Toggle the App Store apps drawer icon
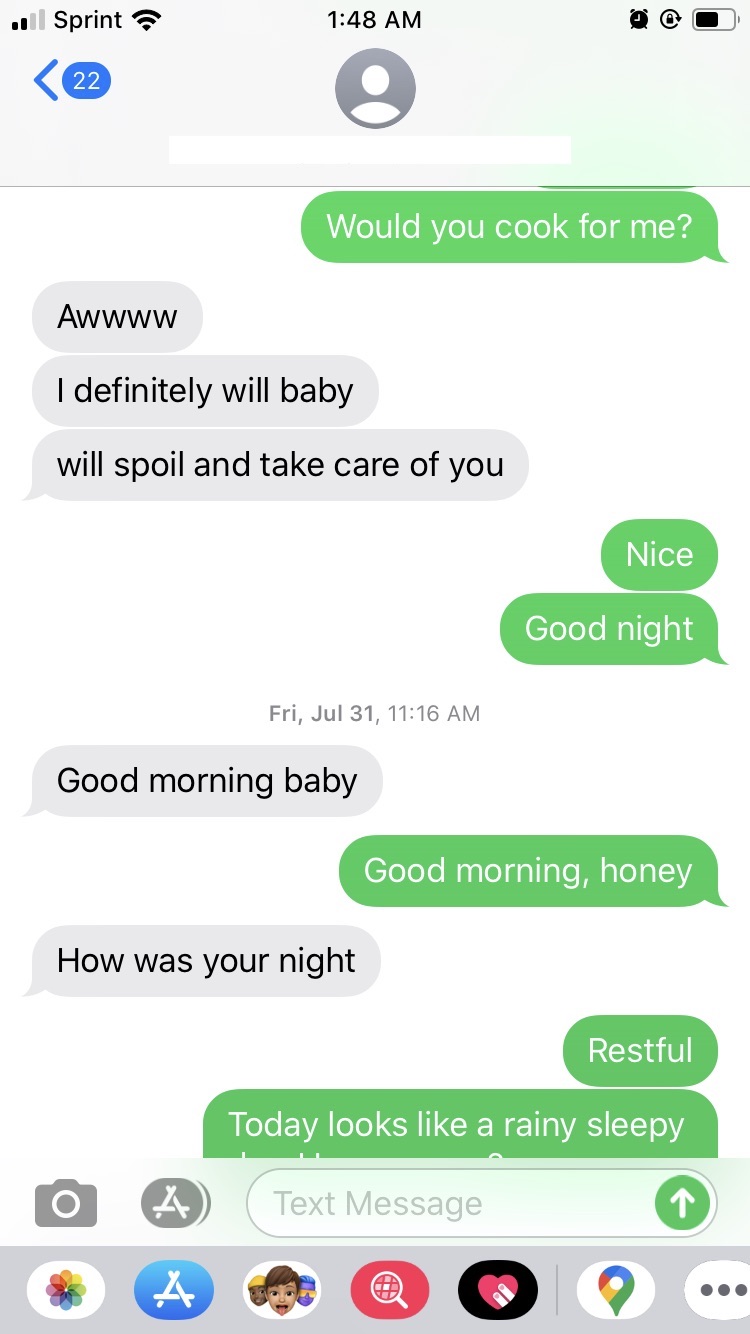This screenshot has width=750, height=1334. (x=175, y=1203)
